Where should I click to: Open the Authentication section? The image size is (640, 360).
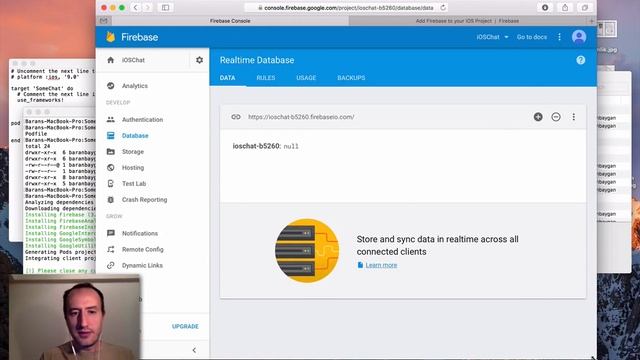coord(142,120)
